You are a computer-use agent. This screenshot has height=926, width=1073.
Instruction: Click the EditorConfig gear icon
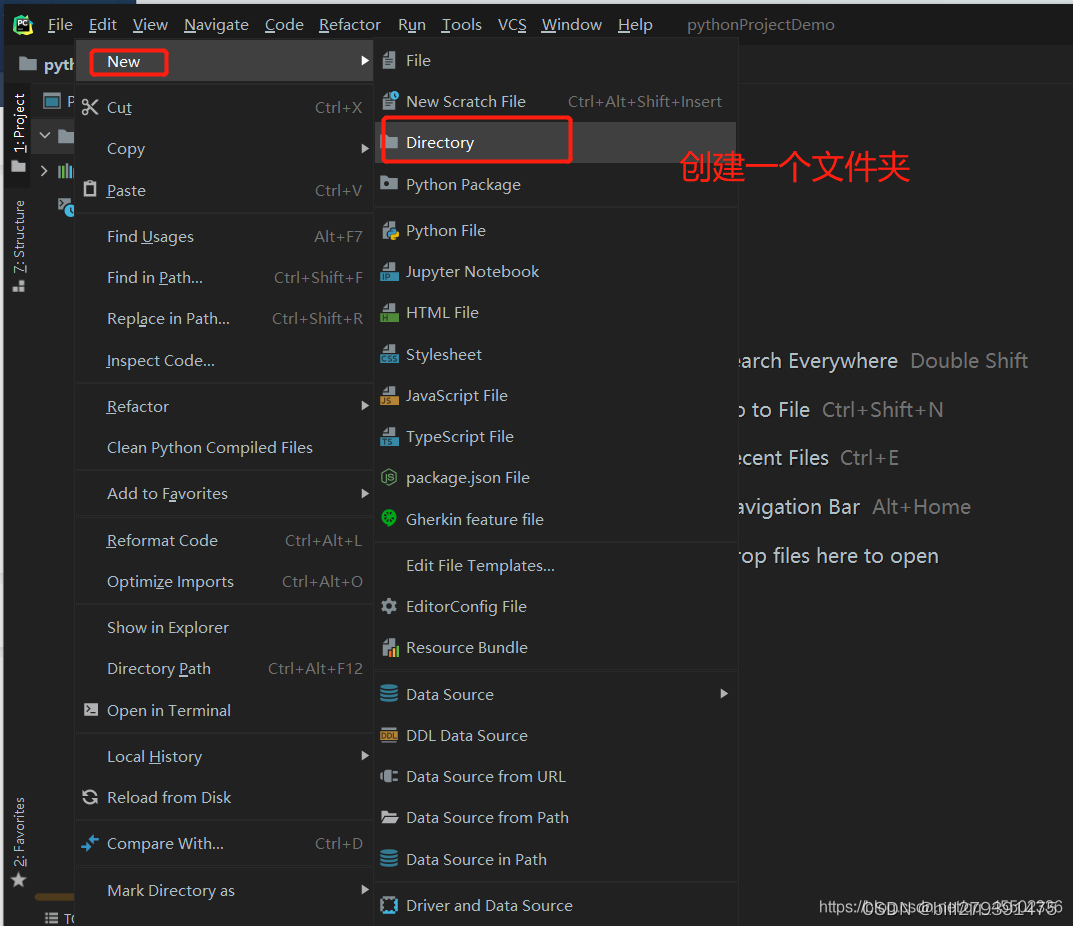pos(389,606)
